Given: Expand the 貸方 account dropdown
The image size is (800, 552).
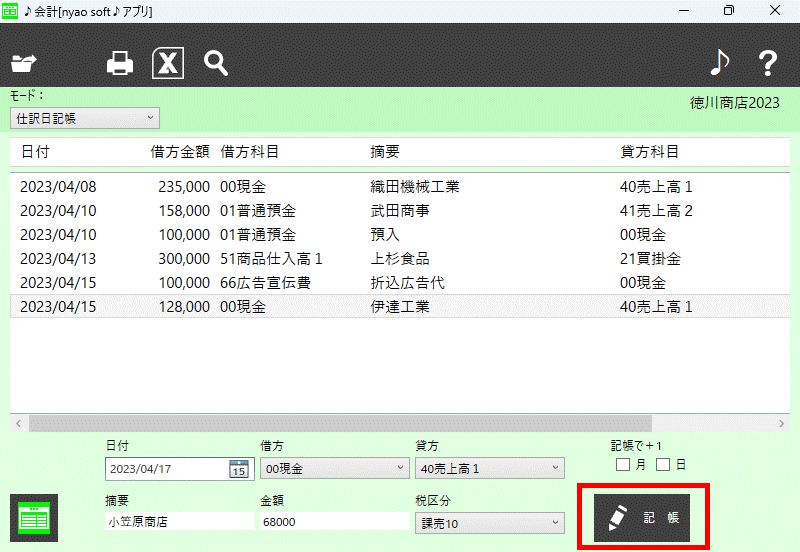Looking at the screenshot, I should (x=488, y=468).
